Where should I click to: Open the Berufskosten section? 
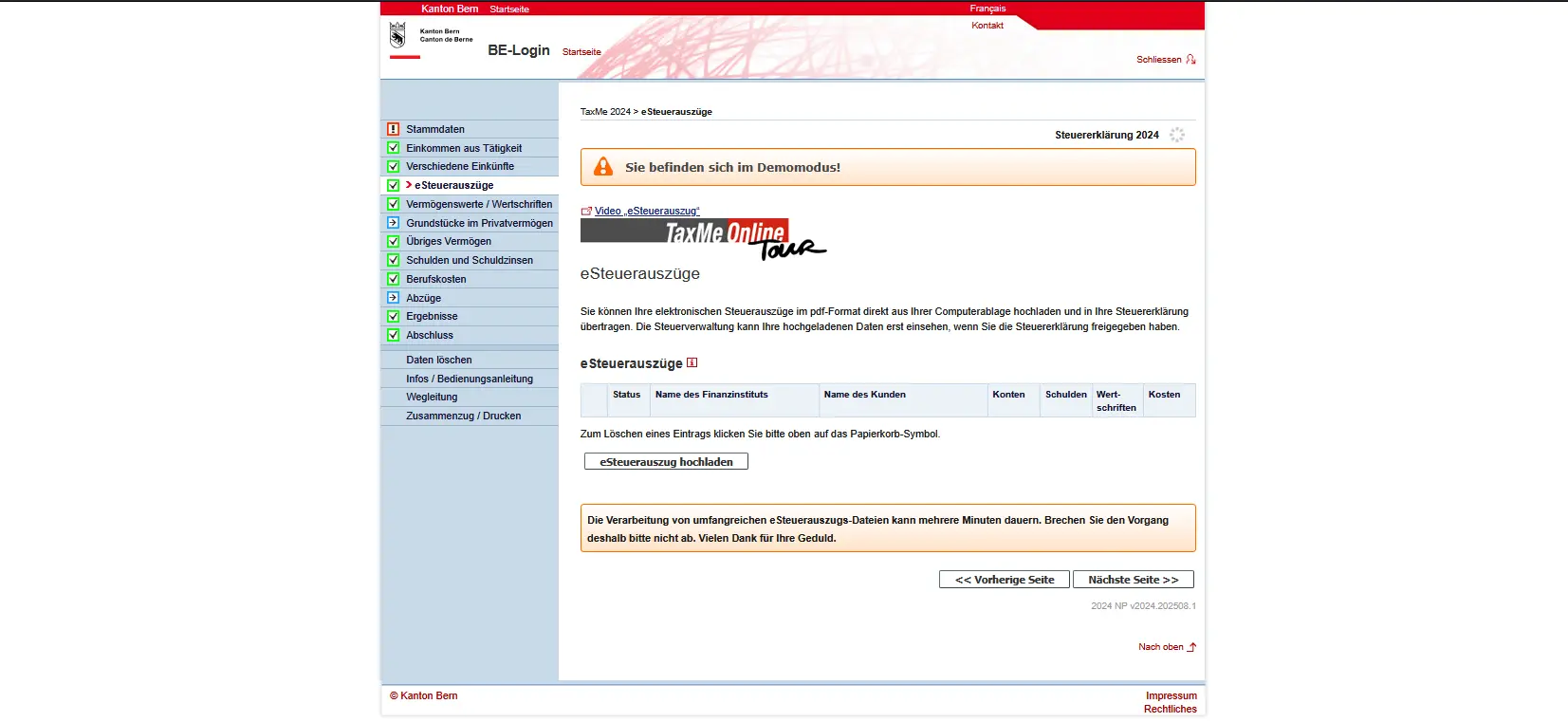point(436,279)
